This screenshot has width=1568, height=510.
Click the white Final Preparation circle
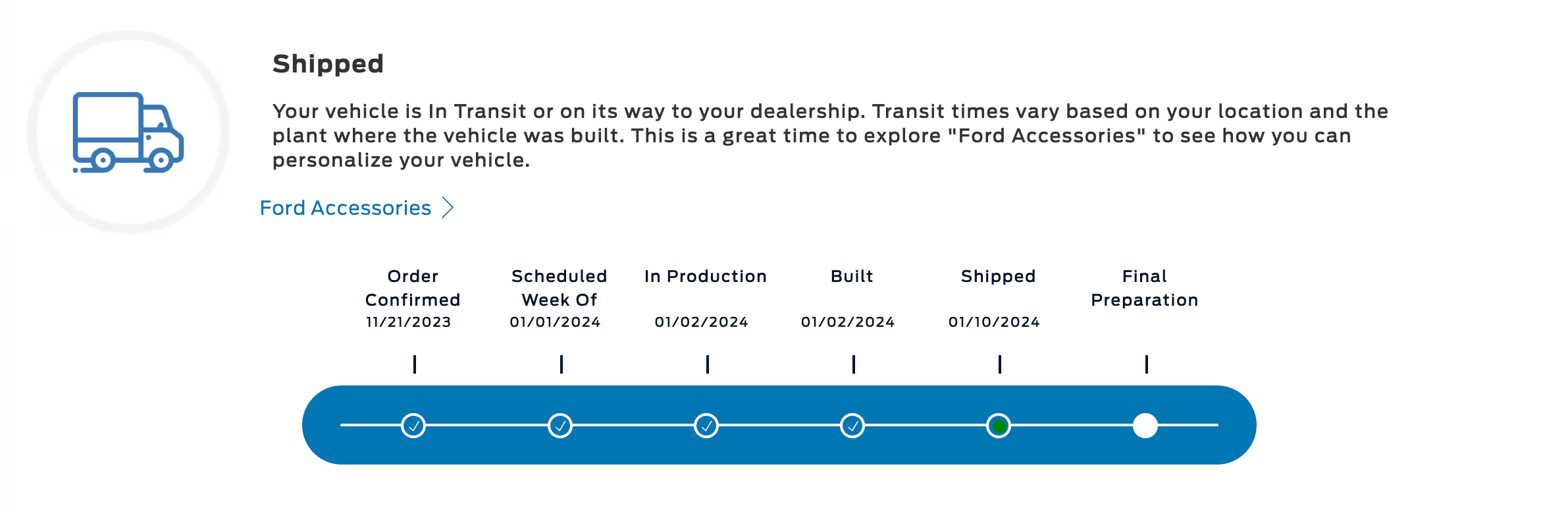[x=1145, y=426]
